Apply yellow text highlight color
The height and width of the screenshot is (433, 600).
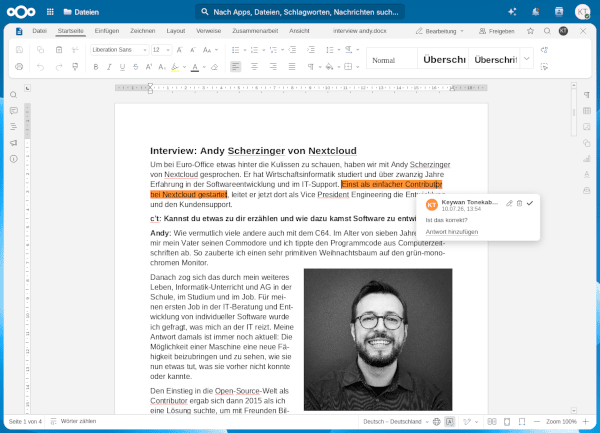click(x=175, y=67)
